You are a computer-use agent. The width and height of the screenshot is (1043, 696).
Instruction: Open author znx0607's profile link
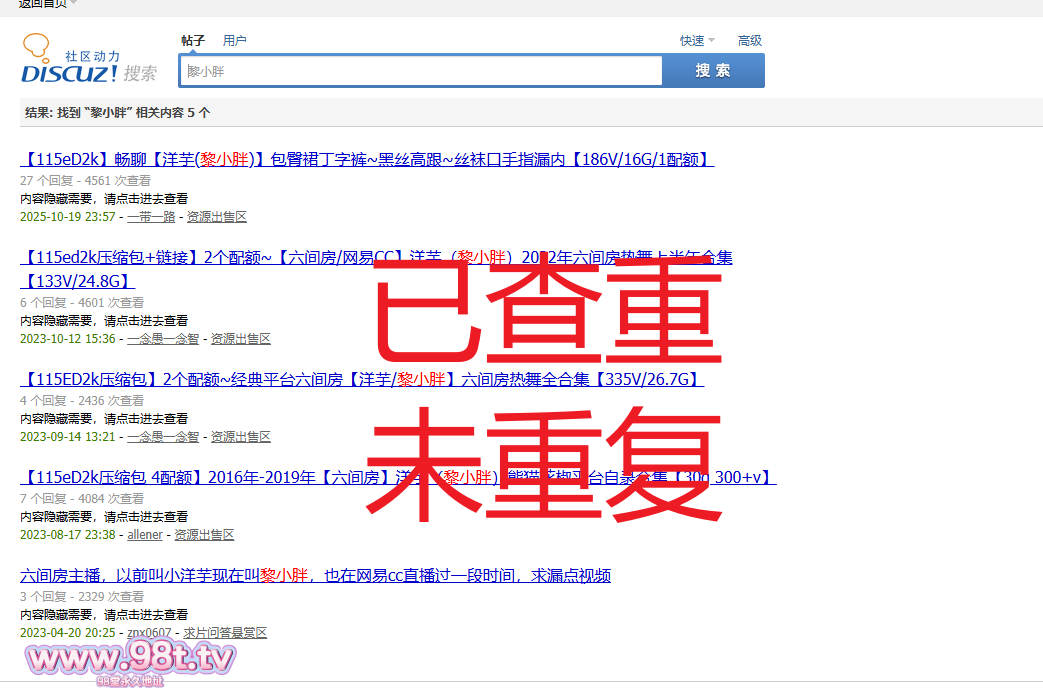pos(149,633)
